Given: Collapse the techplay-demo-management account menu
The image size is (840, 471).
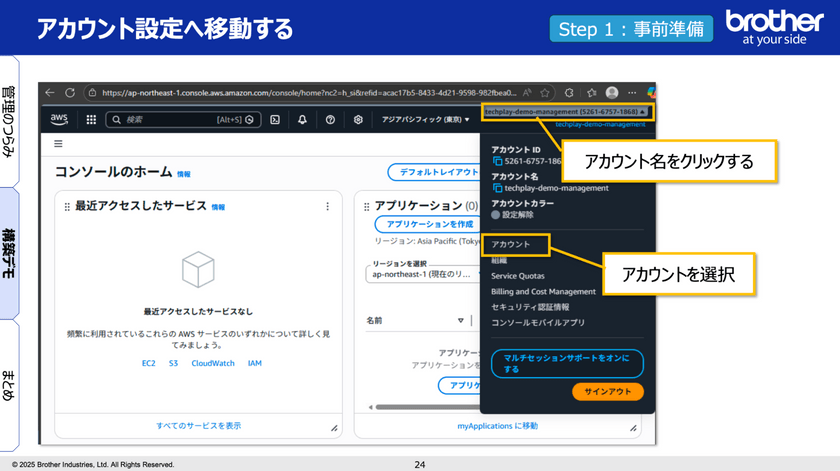Looking at the screenshot, I should pos(565,112).
